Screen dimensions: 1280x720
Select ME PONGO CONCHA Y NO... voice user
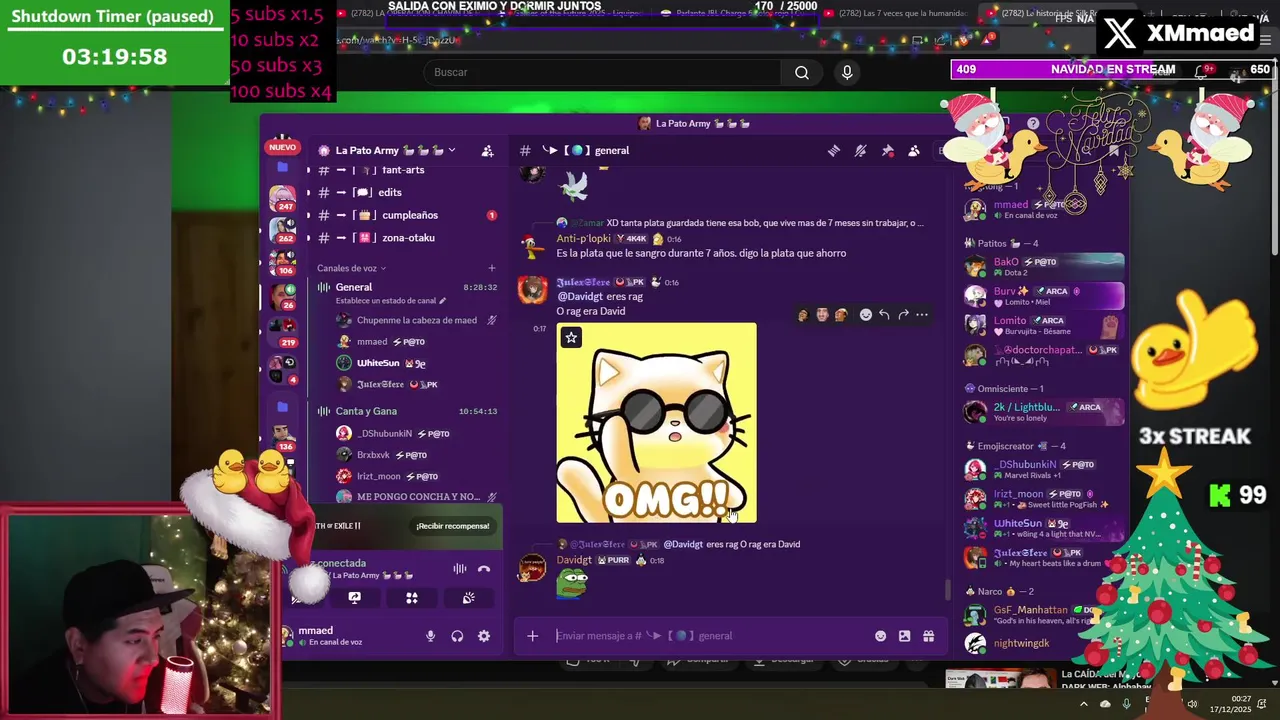coord(417,497)
